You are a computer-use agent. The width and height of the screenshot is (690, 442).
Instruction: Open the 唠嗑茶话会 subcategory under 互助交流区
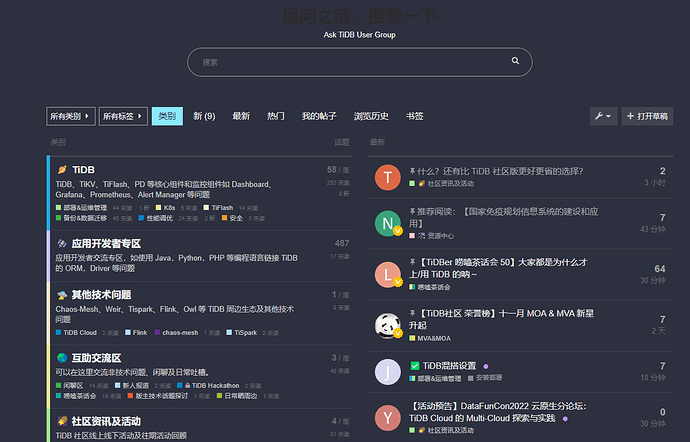[76, 396]
